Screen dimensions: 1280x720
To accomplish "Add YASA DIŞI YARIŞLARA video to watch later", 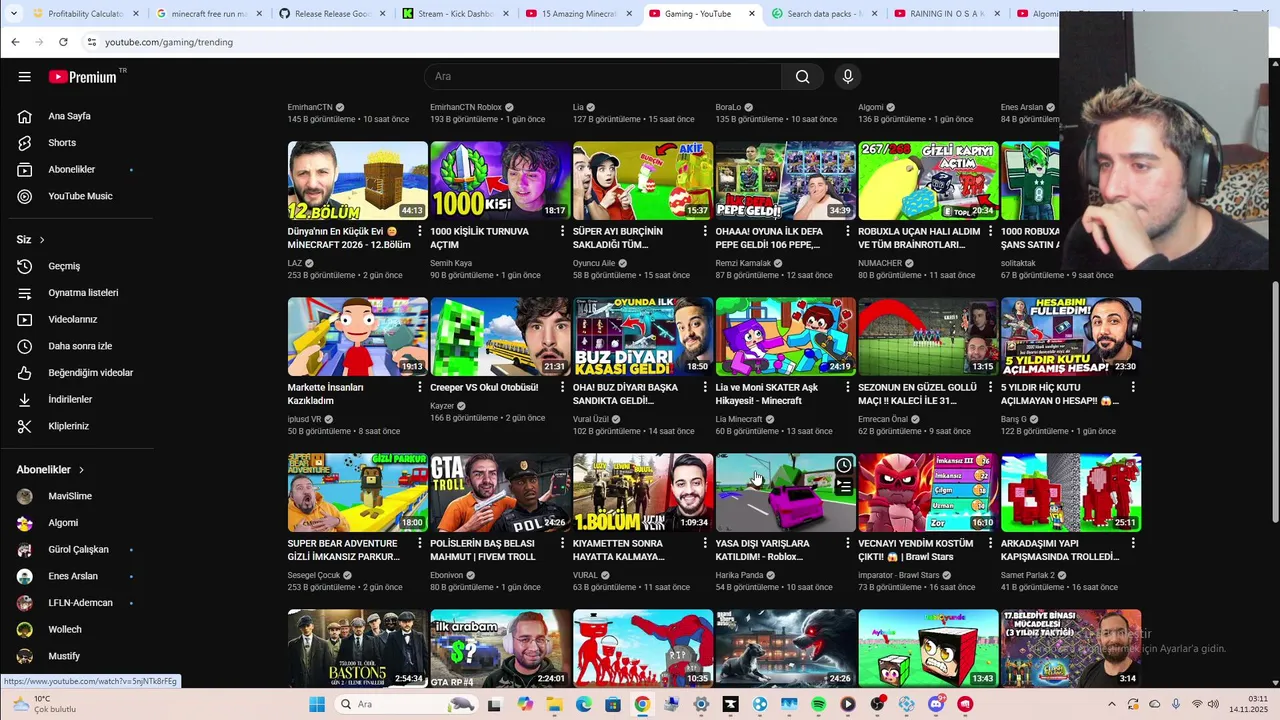I will [844, 466].
